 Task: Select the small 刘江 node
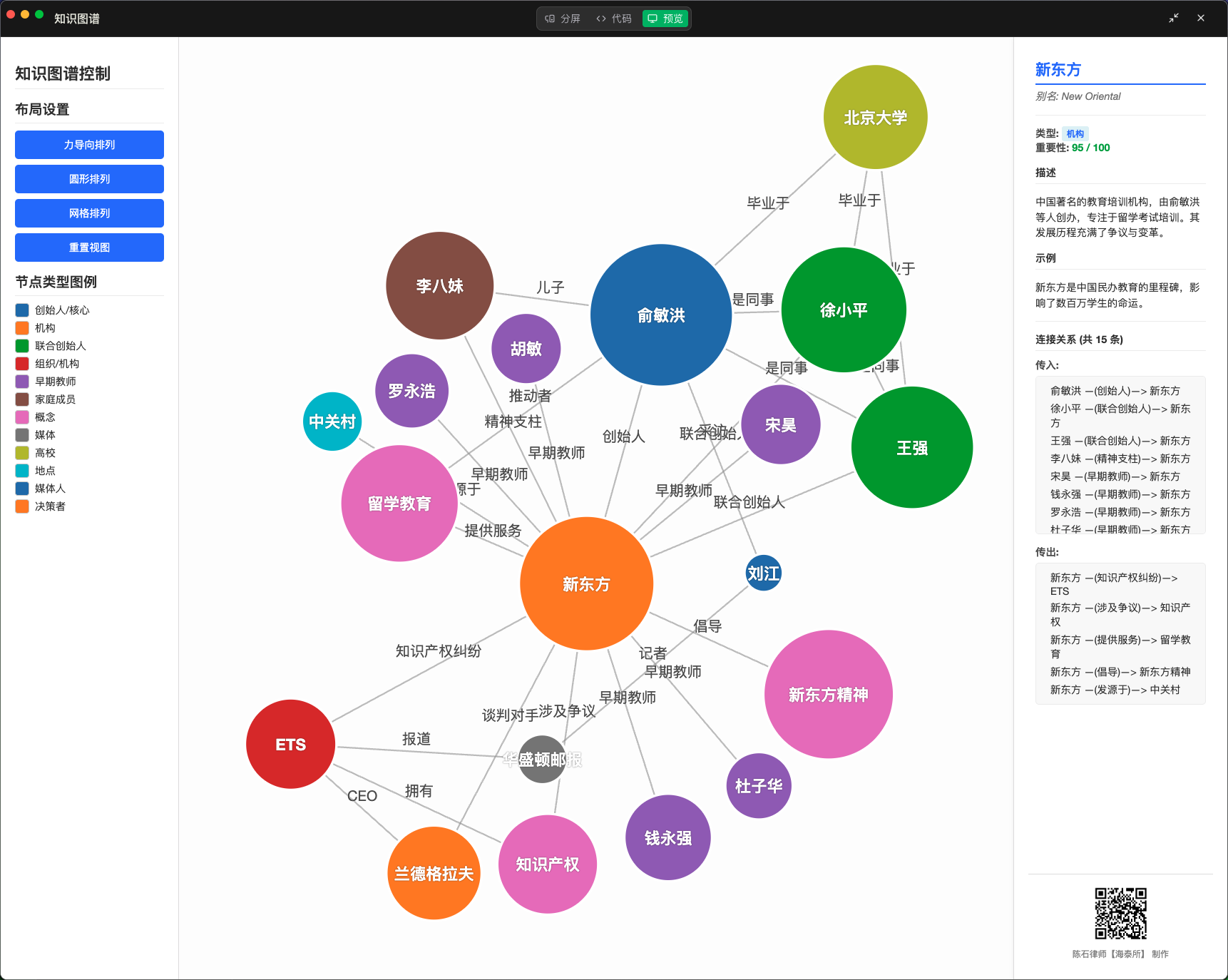(764, 573)
